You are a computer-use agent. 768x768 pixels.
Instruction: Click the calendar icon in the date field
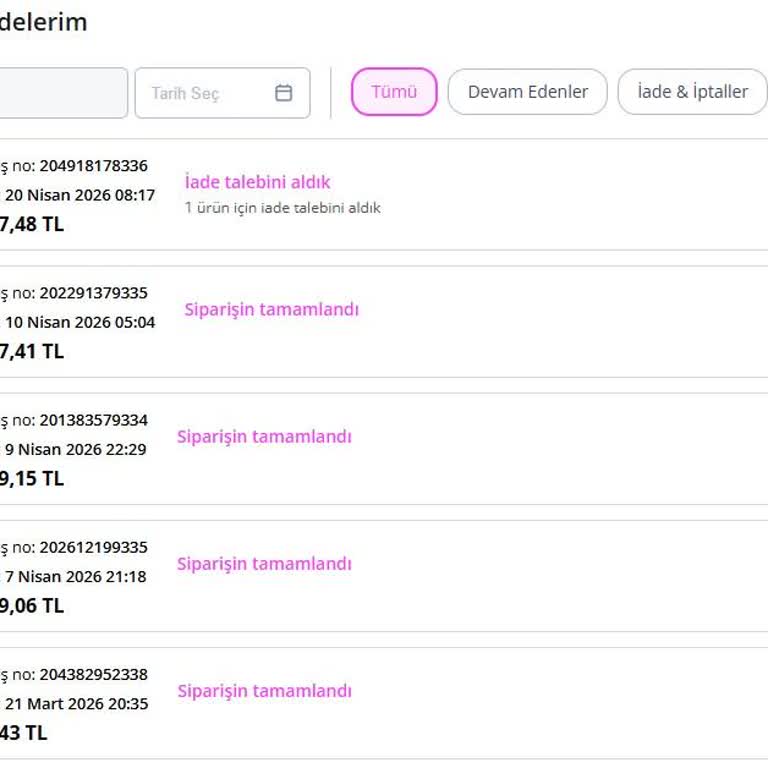point(284,93)
